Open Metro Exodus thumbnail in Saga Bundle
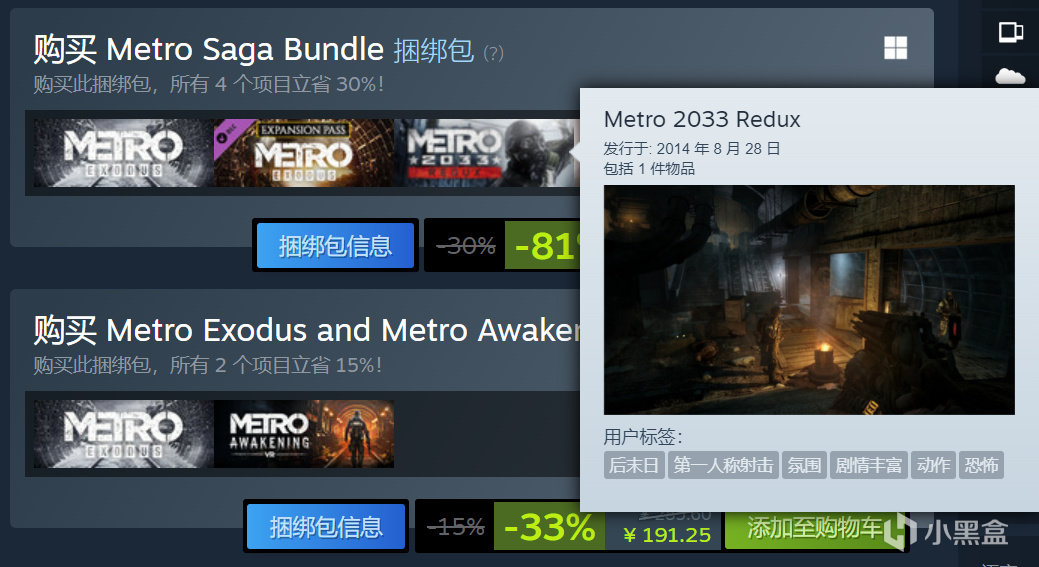The height and width of the screenshot is (567, 1039). coord(123,153)
